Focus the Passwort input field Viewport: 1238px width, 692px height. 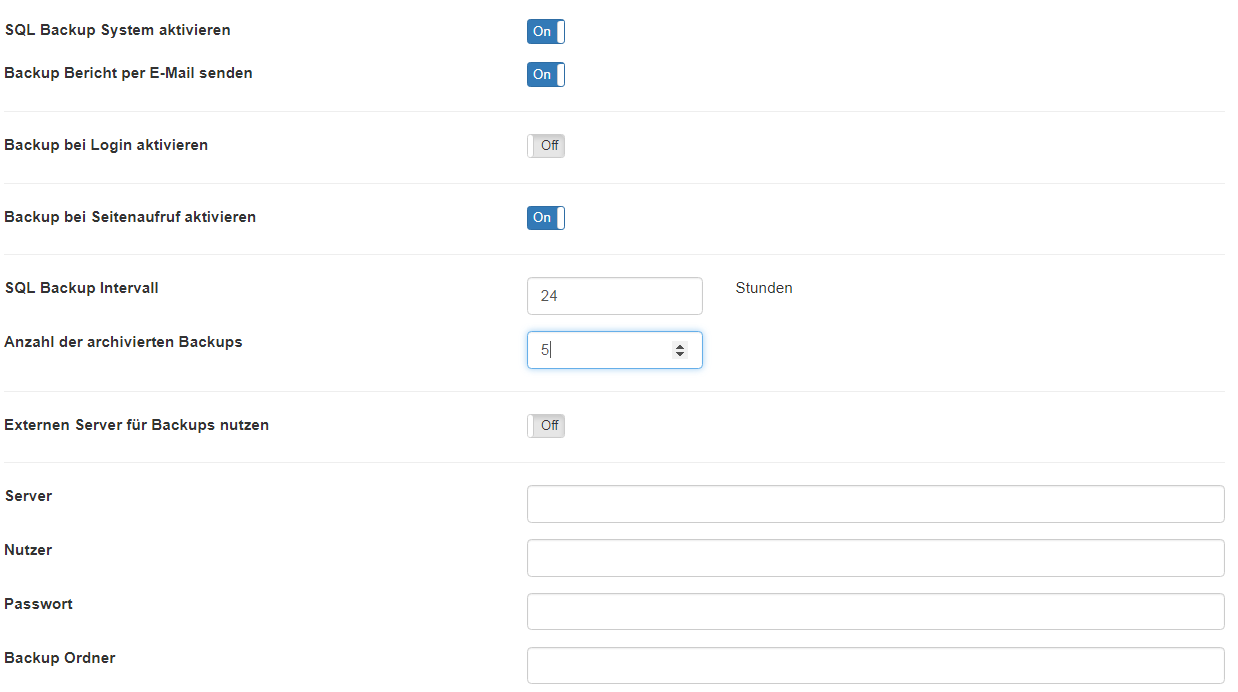click(876, 612)
